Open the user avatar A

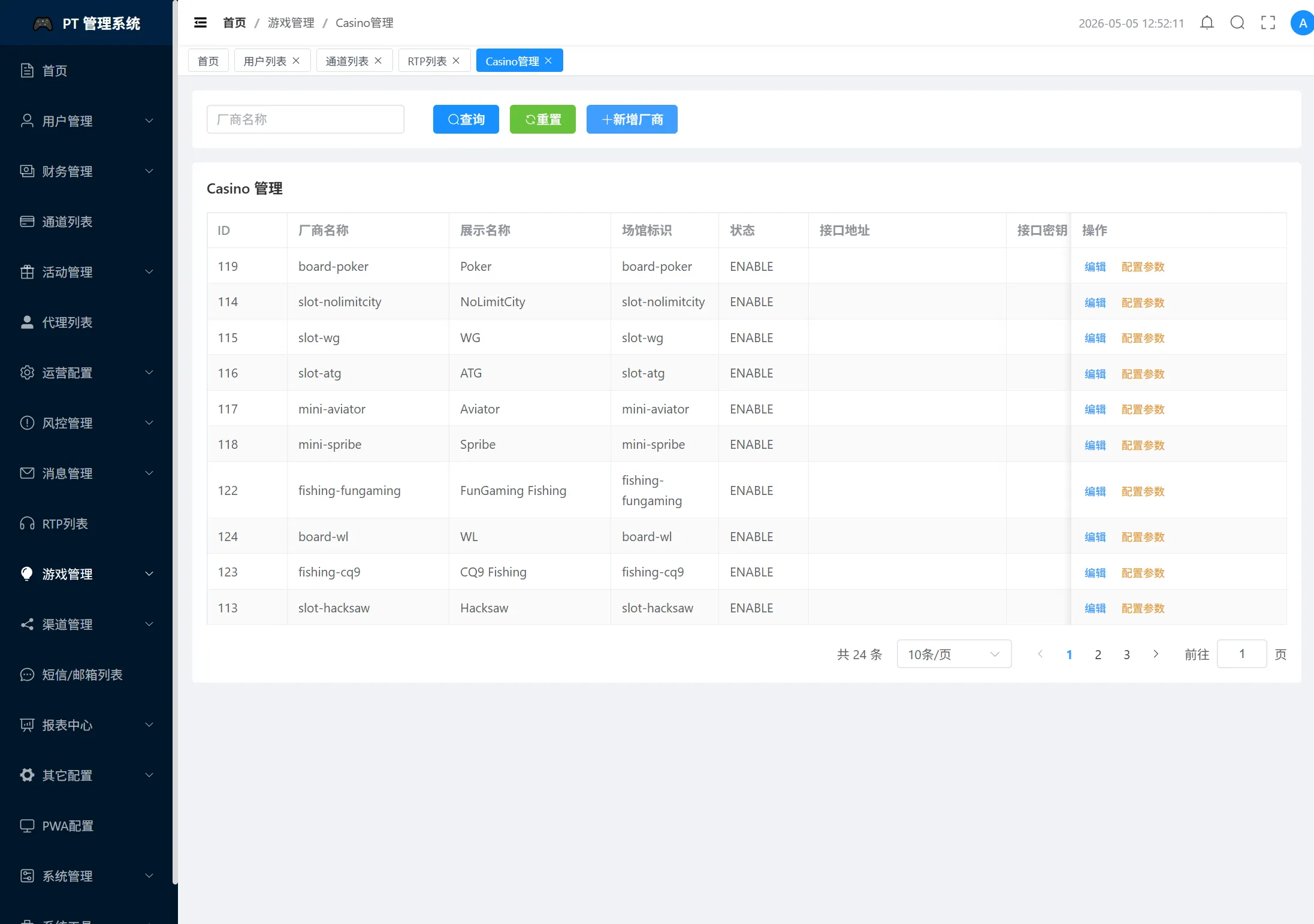click(x=1302, y=23)
